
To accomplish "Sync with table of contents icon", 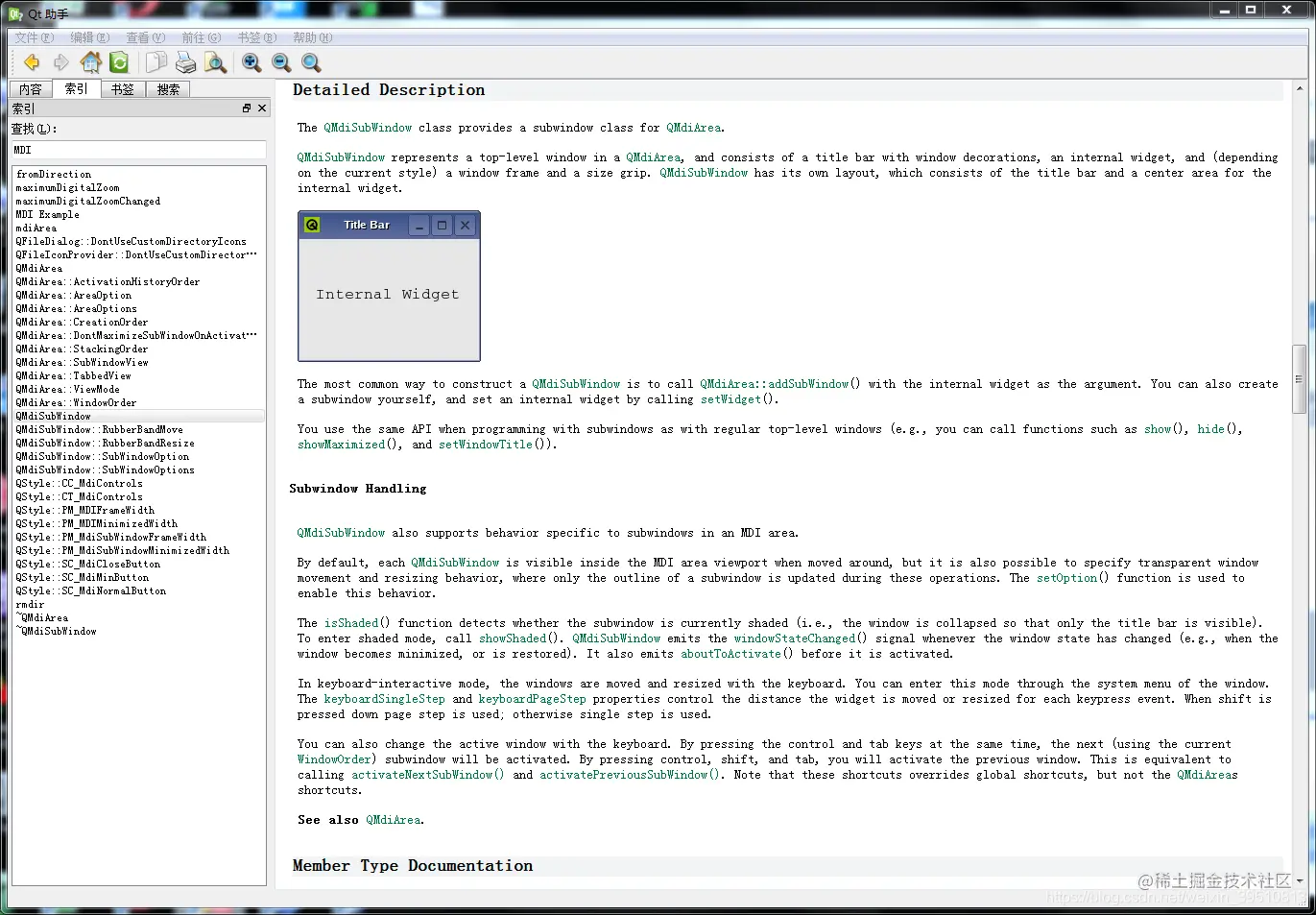I will [119, 62].
